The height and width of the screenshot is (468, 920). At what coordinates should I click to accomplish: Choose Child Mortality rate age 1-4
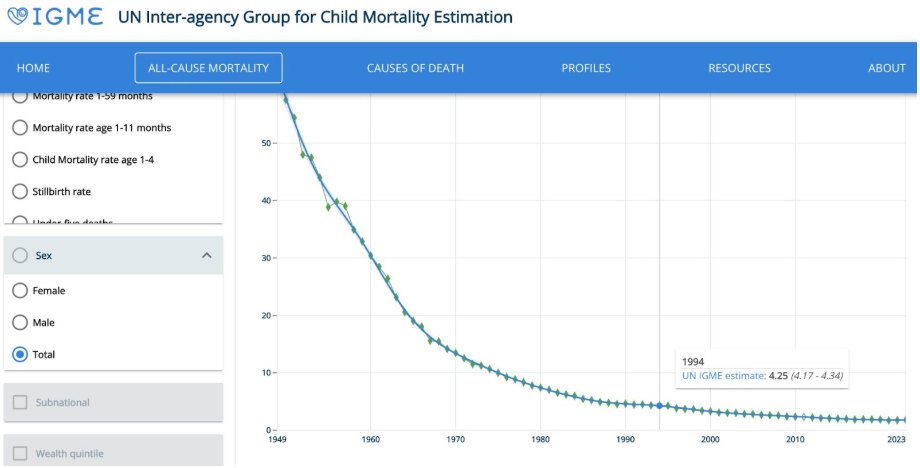(x=20, y=160)
